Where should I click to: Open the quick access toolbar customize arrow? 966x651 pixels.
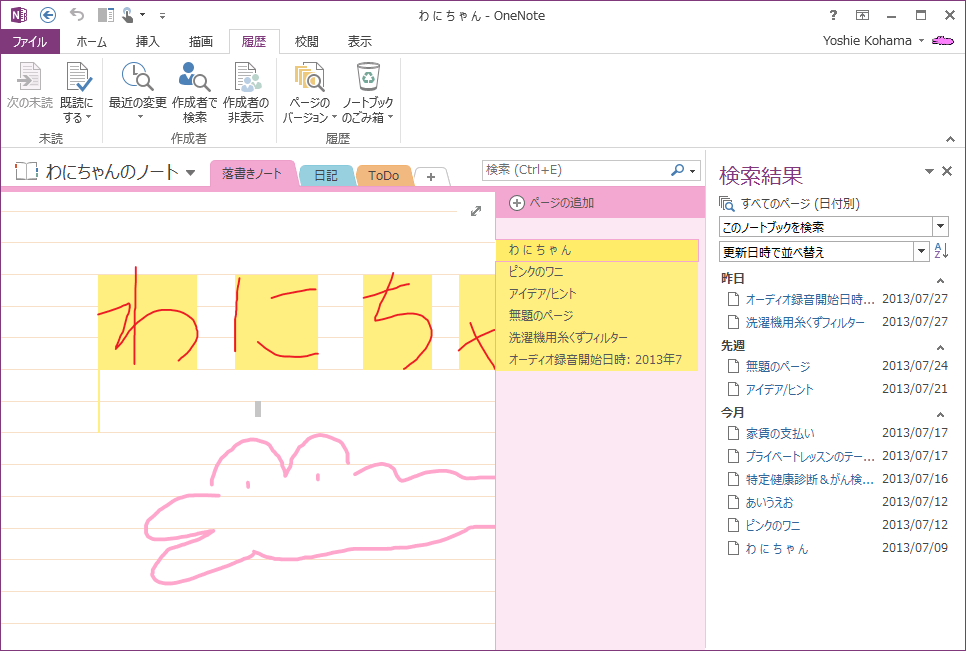click(x=162, y=15)
